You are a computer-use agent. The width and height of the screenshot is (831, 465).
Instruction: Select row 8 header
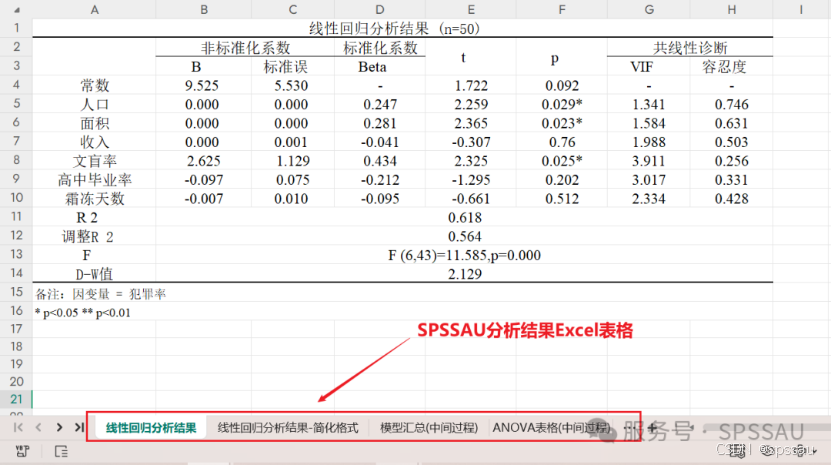16,160
